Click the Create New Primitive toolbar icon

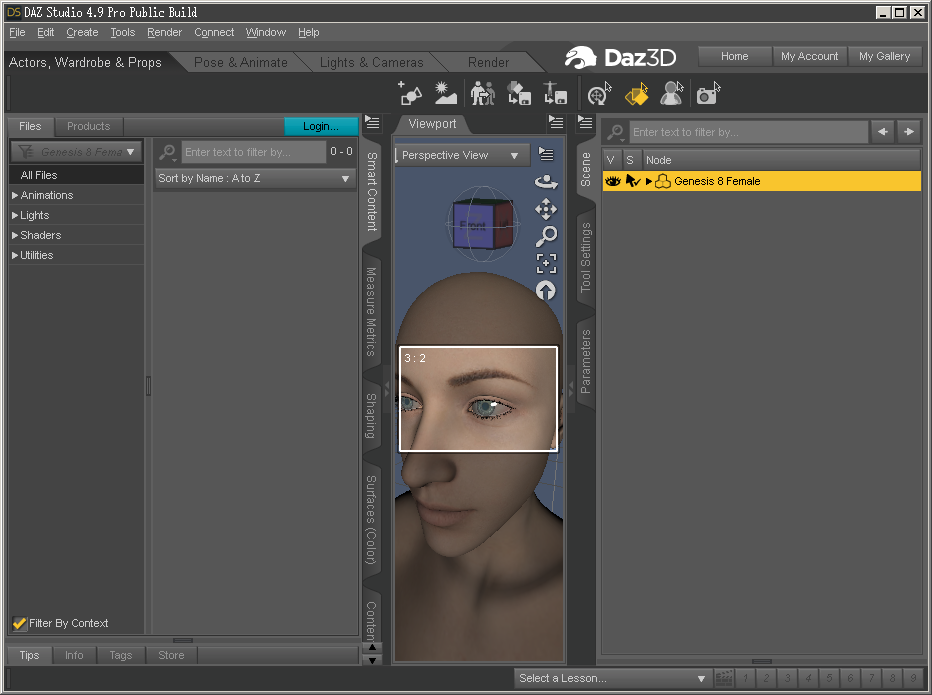410,93
